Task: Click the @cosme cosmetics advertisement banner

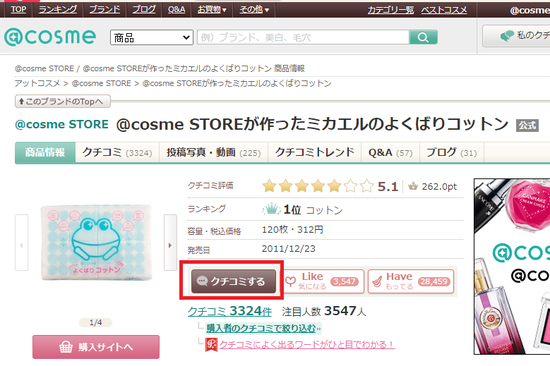Action: point(512,267)
